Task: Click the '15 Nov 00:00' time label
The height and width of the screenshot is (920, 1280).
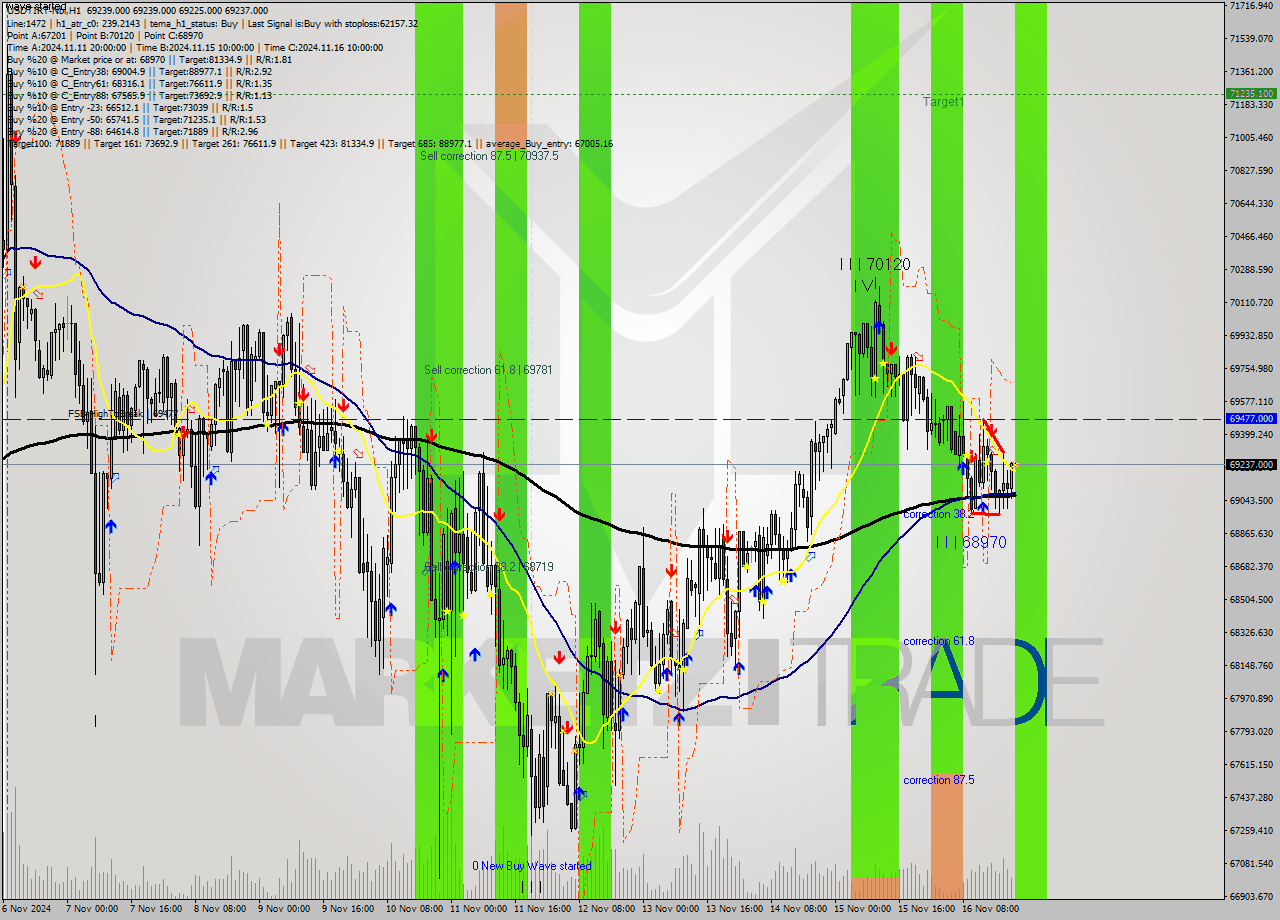Action: (862, 909)
